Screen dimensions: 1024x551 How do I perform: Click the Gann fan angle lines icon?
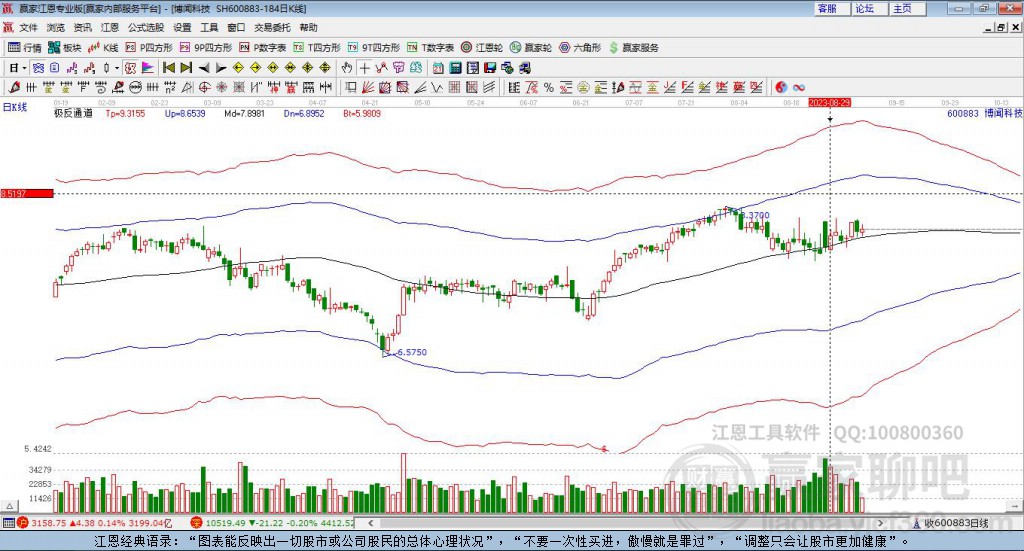point(368,87)
